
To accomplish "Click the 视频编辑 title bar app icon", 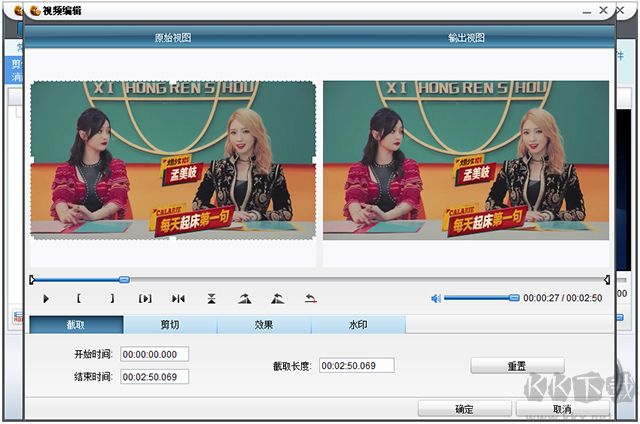I will (35, 11).
